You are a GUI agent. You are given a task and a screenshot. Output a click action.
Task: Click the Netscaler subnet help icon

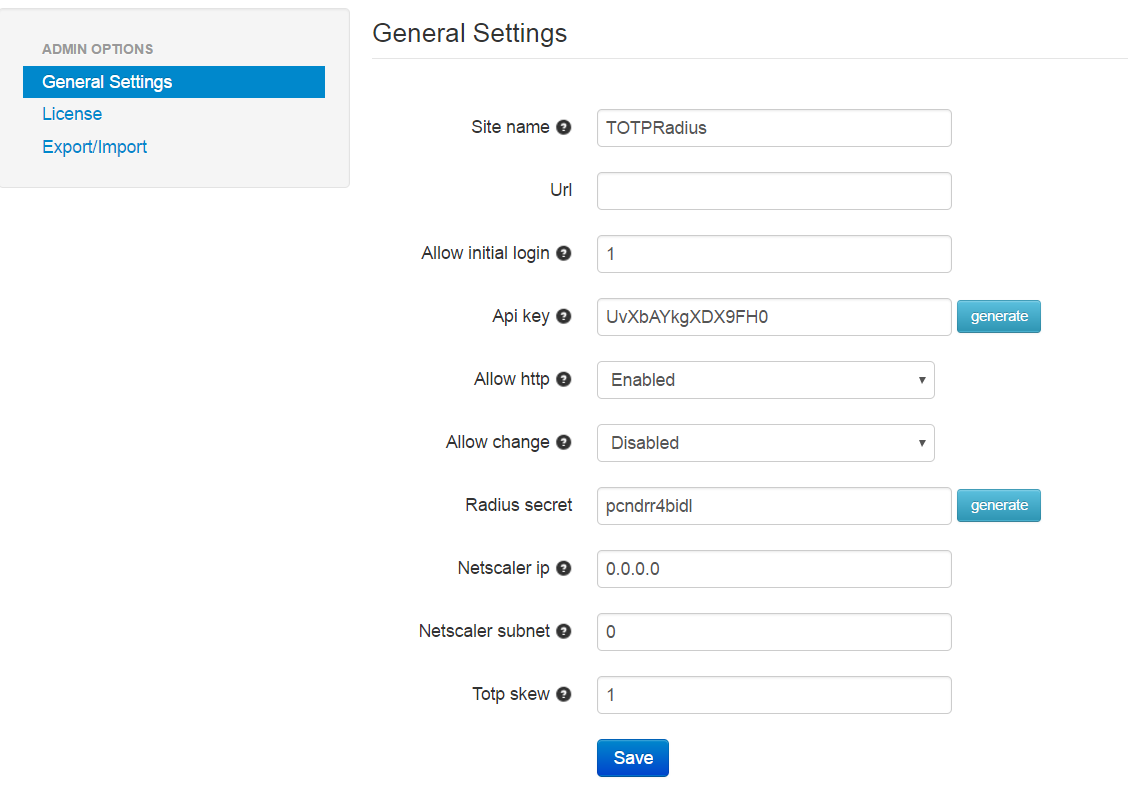[x=564, y=631]
